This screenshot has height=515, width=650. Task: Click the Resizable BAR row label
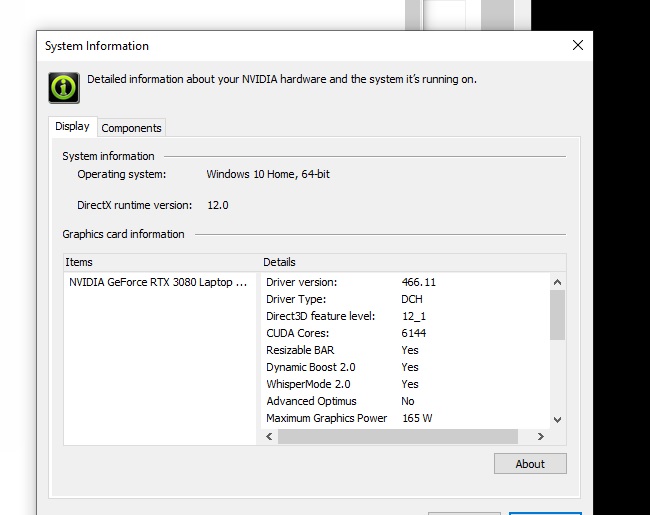click(x=300, y=350)
